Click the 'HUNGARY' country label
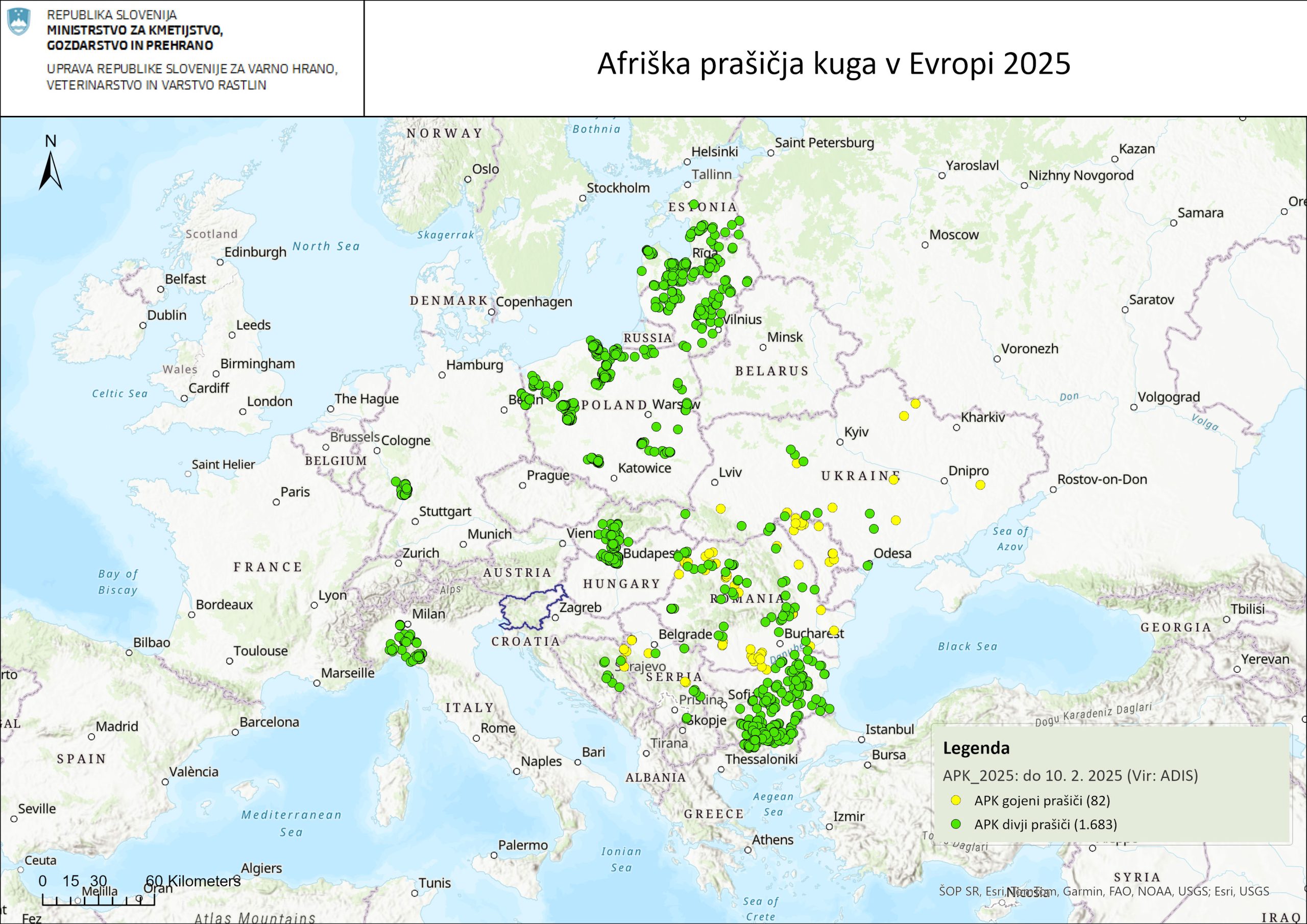 coord(622,583)
